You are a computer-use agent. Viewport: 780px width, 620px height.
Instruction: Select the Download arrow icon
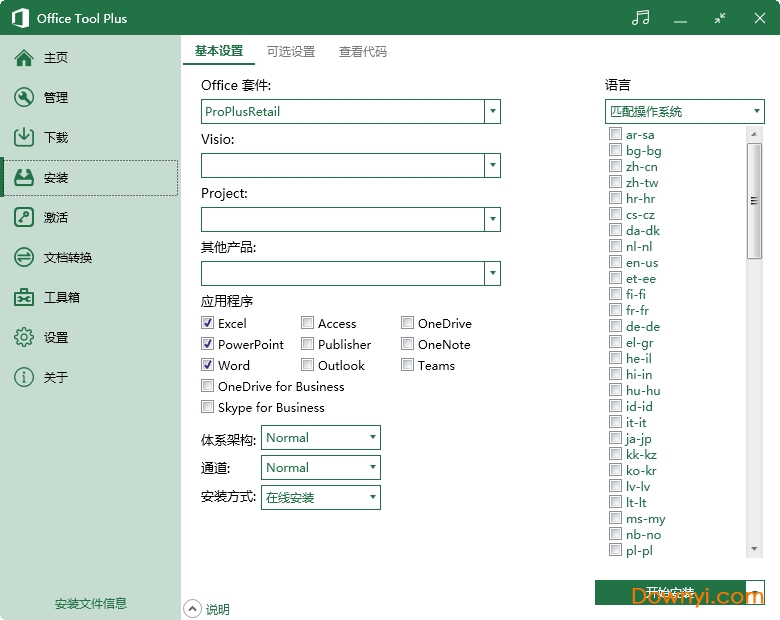click(24, 138)
